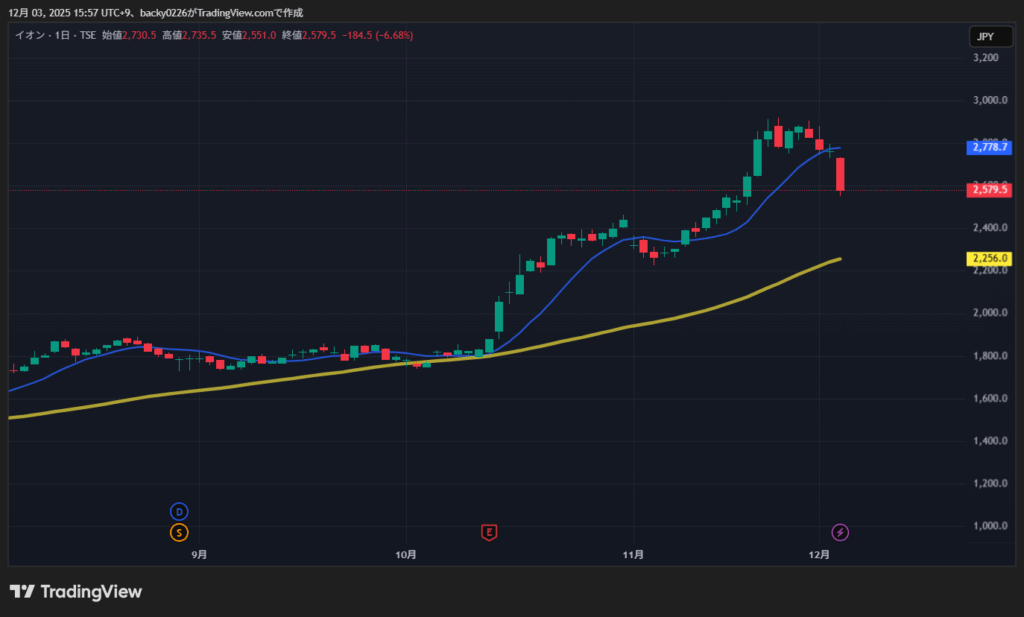Click the イオン symbol name in header
This screenshot has height=617, width=1024.
click(28, 35)
